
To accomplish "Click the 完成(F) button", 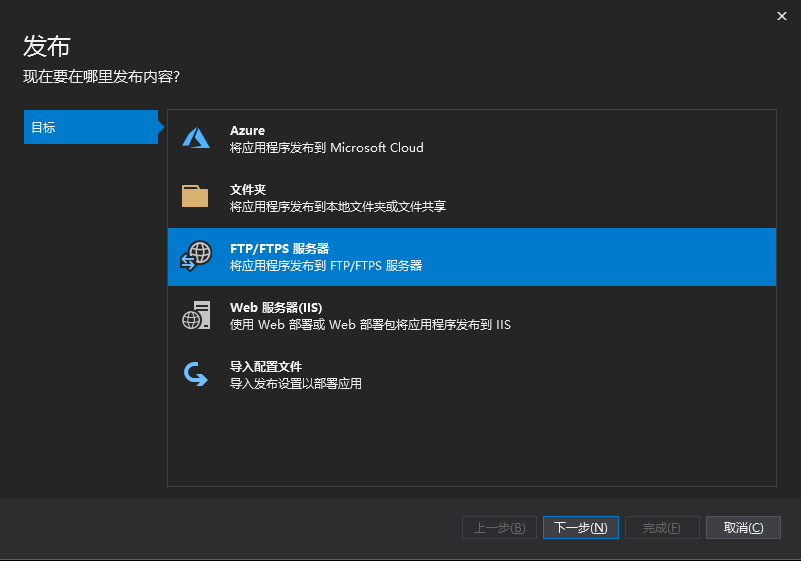I will [662, 527].
